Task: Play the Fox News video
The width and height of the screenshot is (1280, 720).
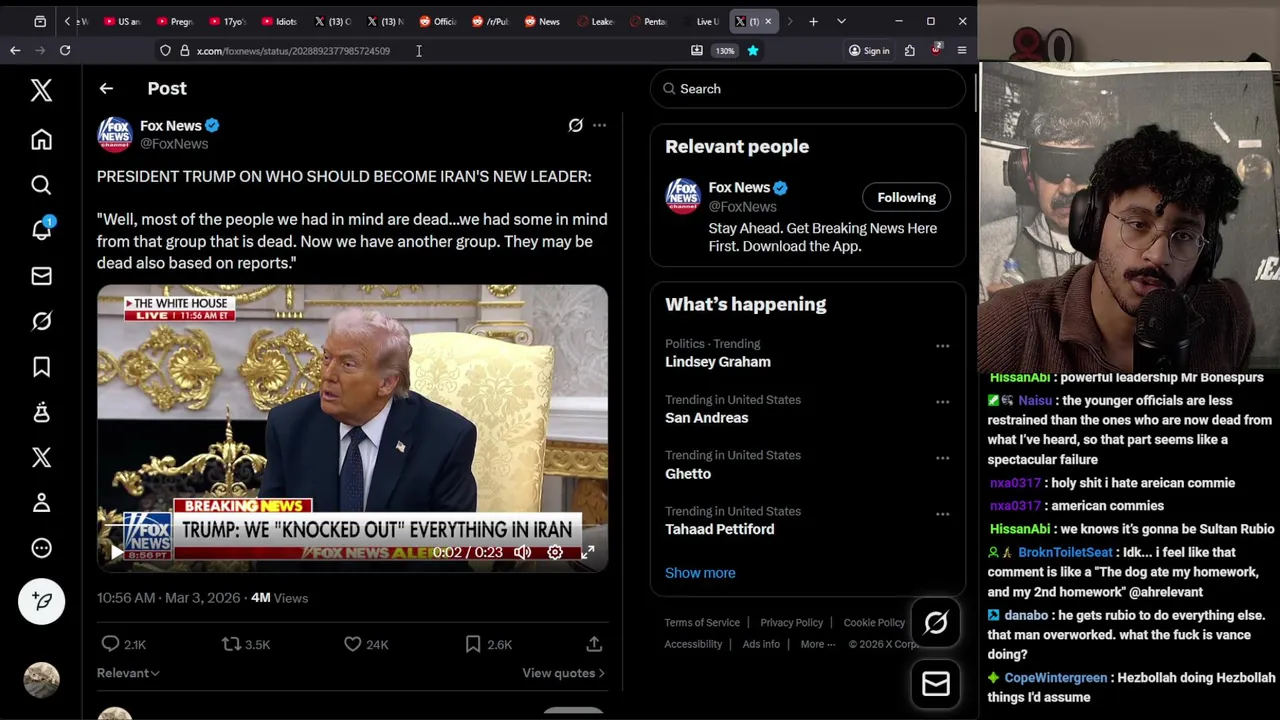Action: pyautogui.click(x=117, y=552)
